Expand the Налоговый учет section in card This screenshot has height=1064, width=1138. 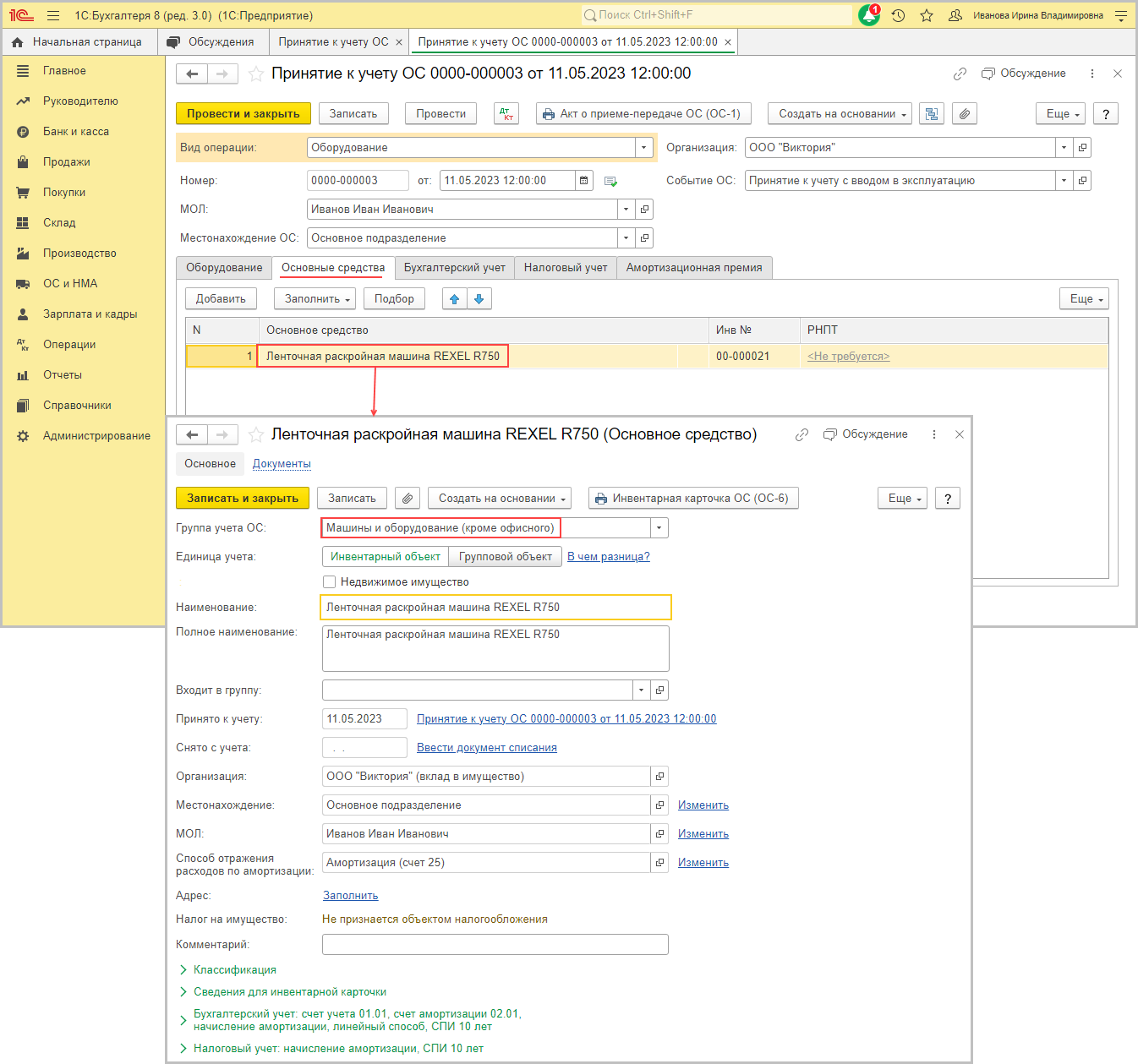click(x=338, y=1049)
